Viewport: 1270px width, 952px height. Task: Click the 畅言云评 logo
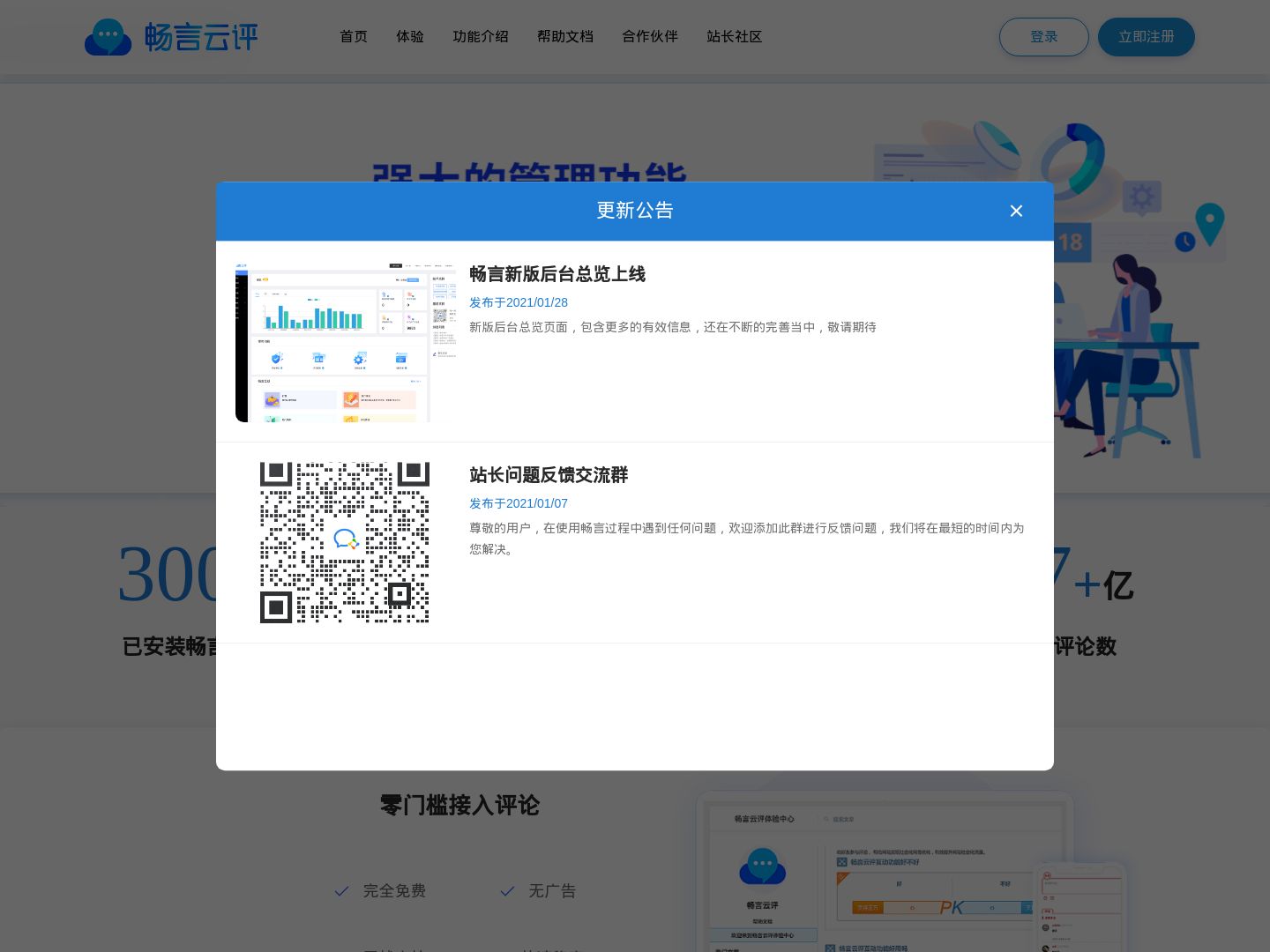click(x=171, y=37)
